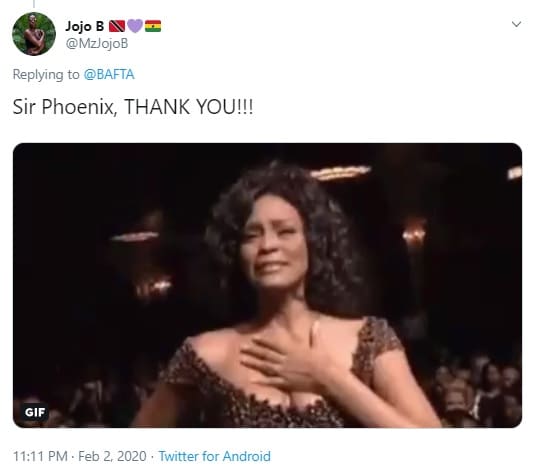Click the Feb 2, 2020 date
Image resolution: width=534 pixels, height=475 pixels.
click(112, 456)
